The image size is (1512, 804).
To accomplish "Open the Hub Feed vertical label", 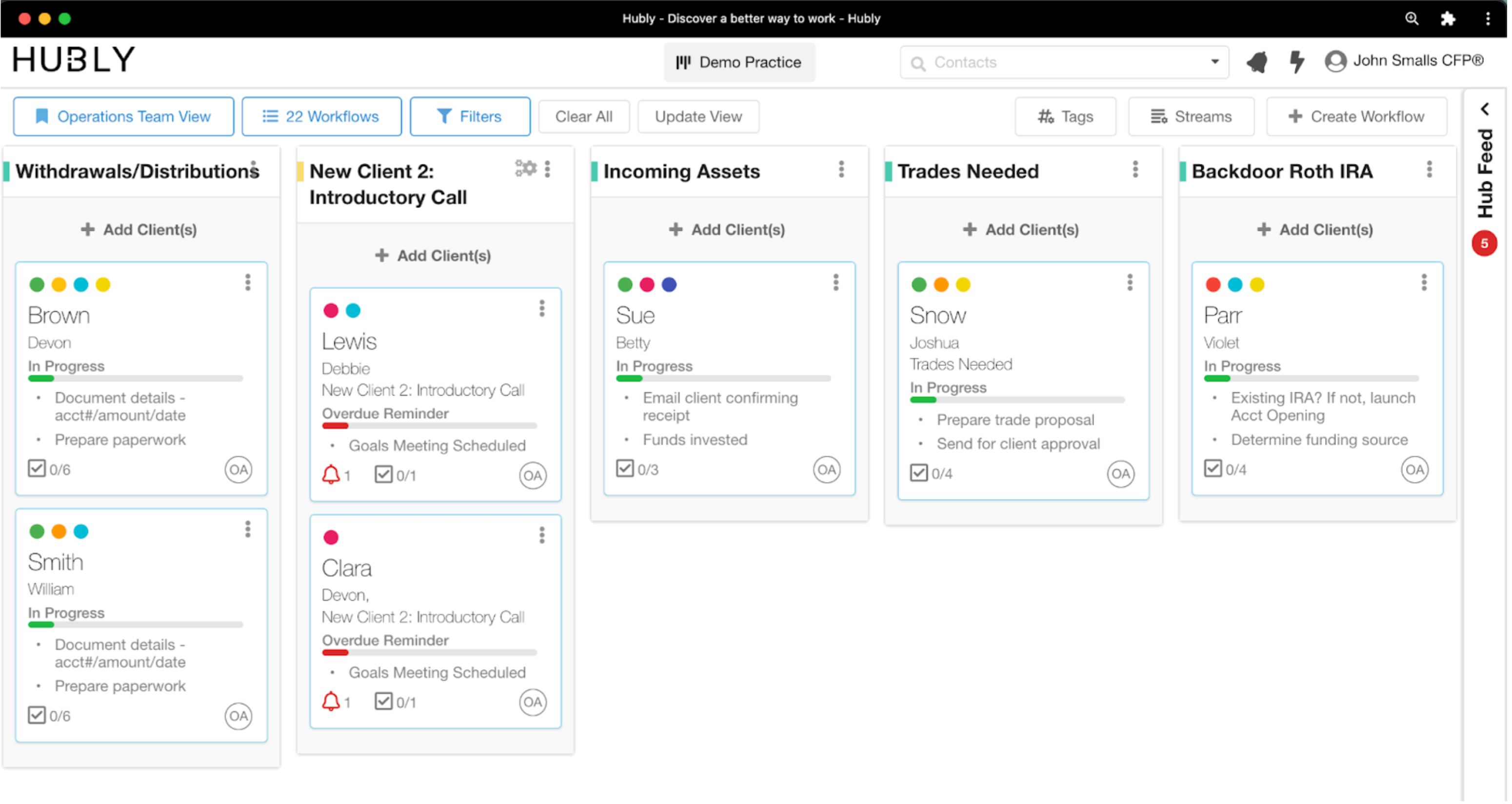I will point(1486,173).
